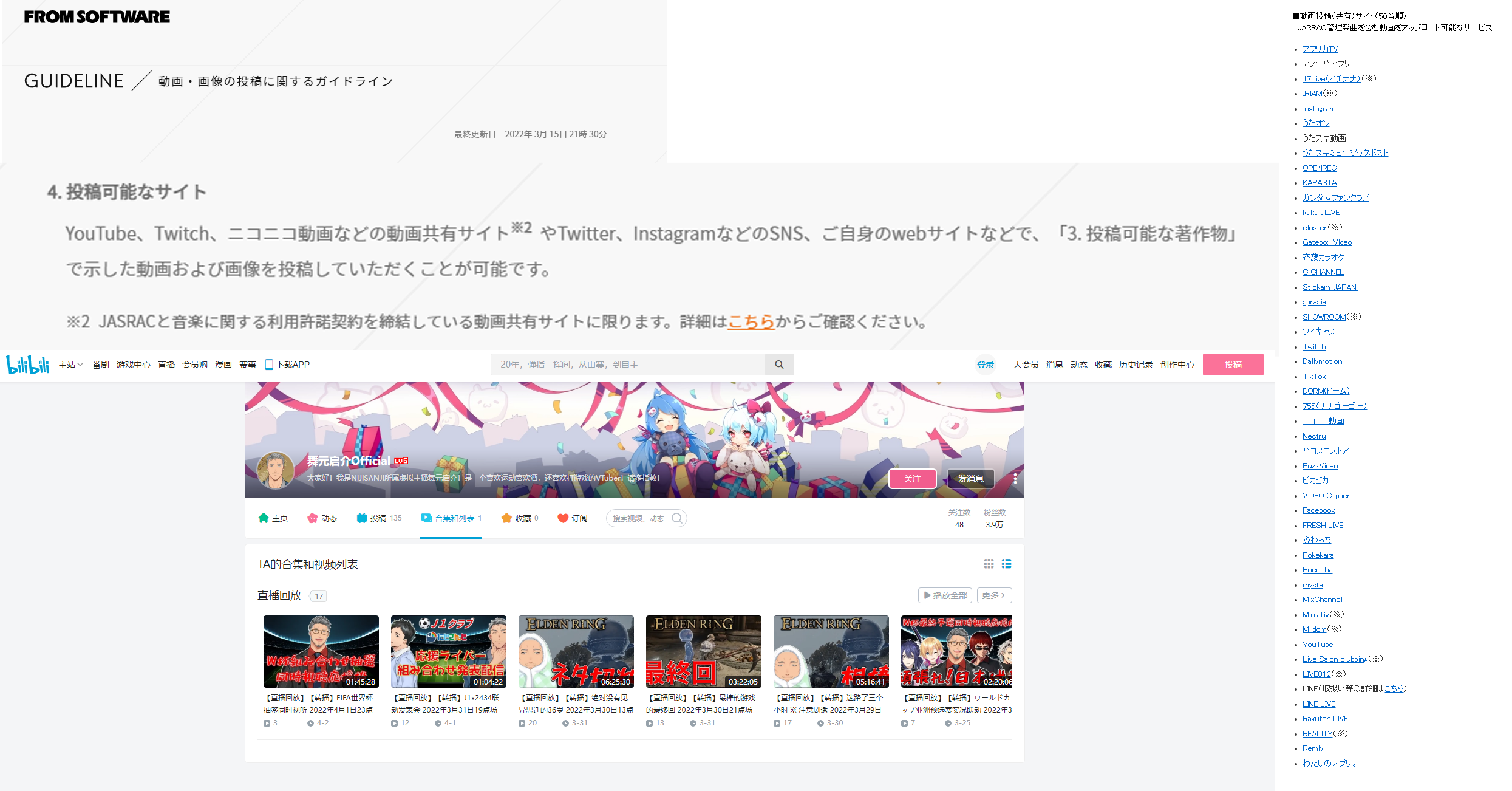Open 会员购 menu item
The image size is (1512, 791).
pos(194,365)
